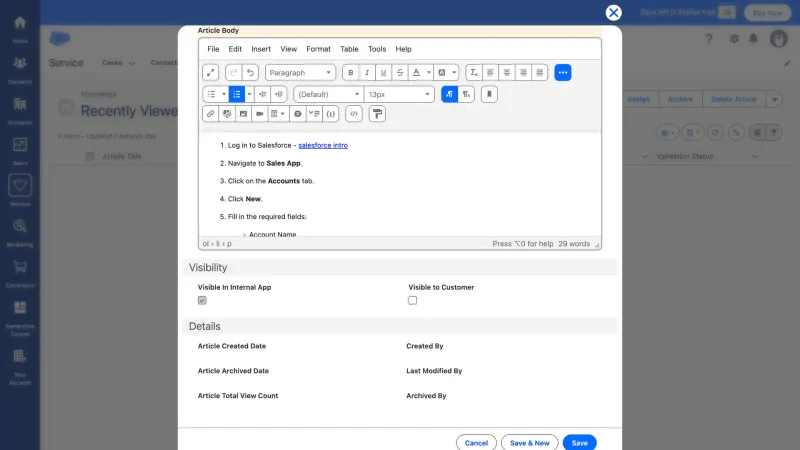Apply the current text color
The height and width of the screenshot is (450, 800).
[x=416, y=72]
